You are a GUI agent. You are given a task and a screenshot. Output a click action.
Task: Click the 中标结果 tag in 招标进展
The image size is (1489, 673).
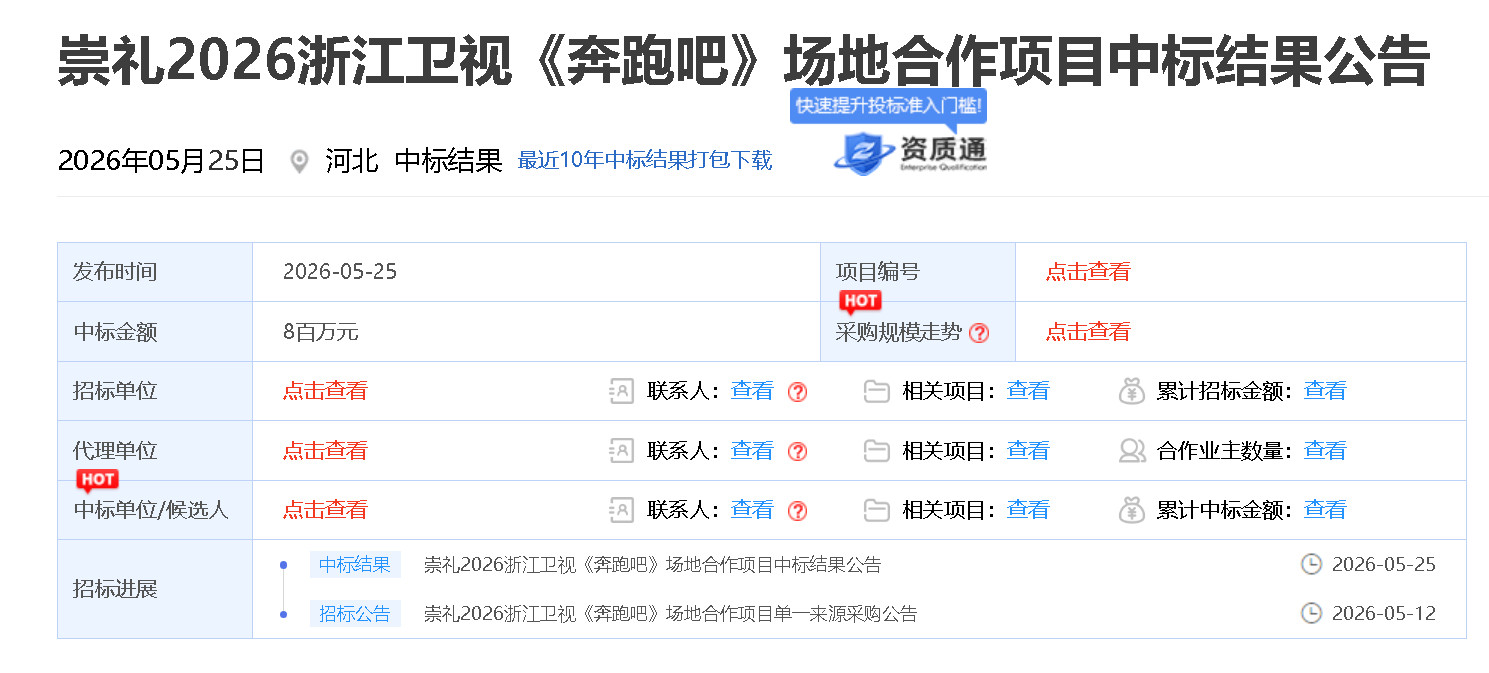click(355, 565)
